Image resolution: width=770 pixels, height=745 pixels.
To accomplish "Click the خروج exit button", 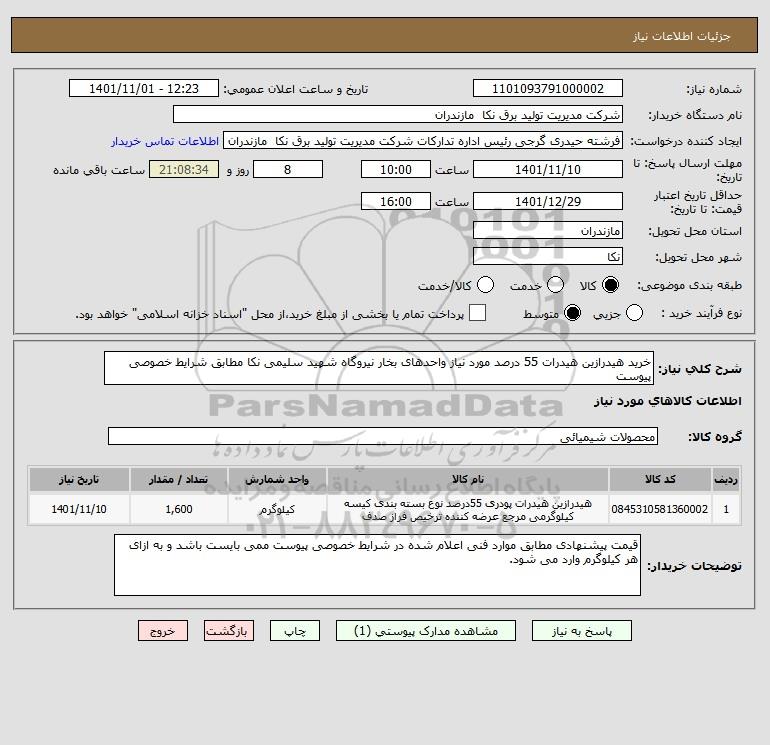I will (x=163, y=631).
